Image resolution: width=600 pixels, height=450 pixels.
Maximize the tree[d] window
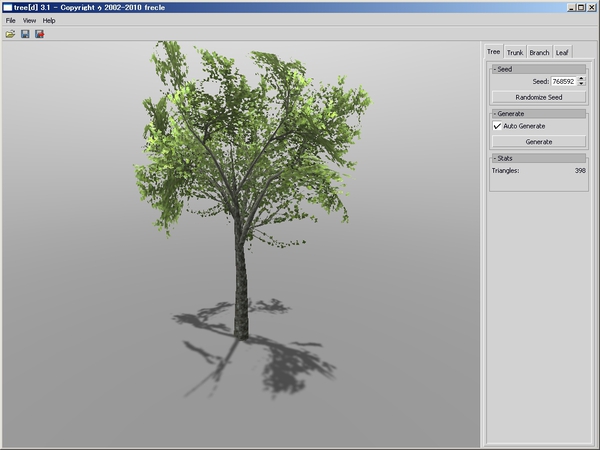[x=580, y=7]
